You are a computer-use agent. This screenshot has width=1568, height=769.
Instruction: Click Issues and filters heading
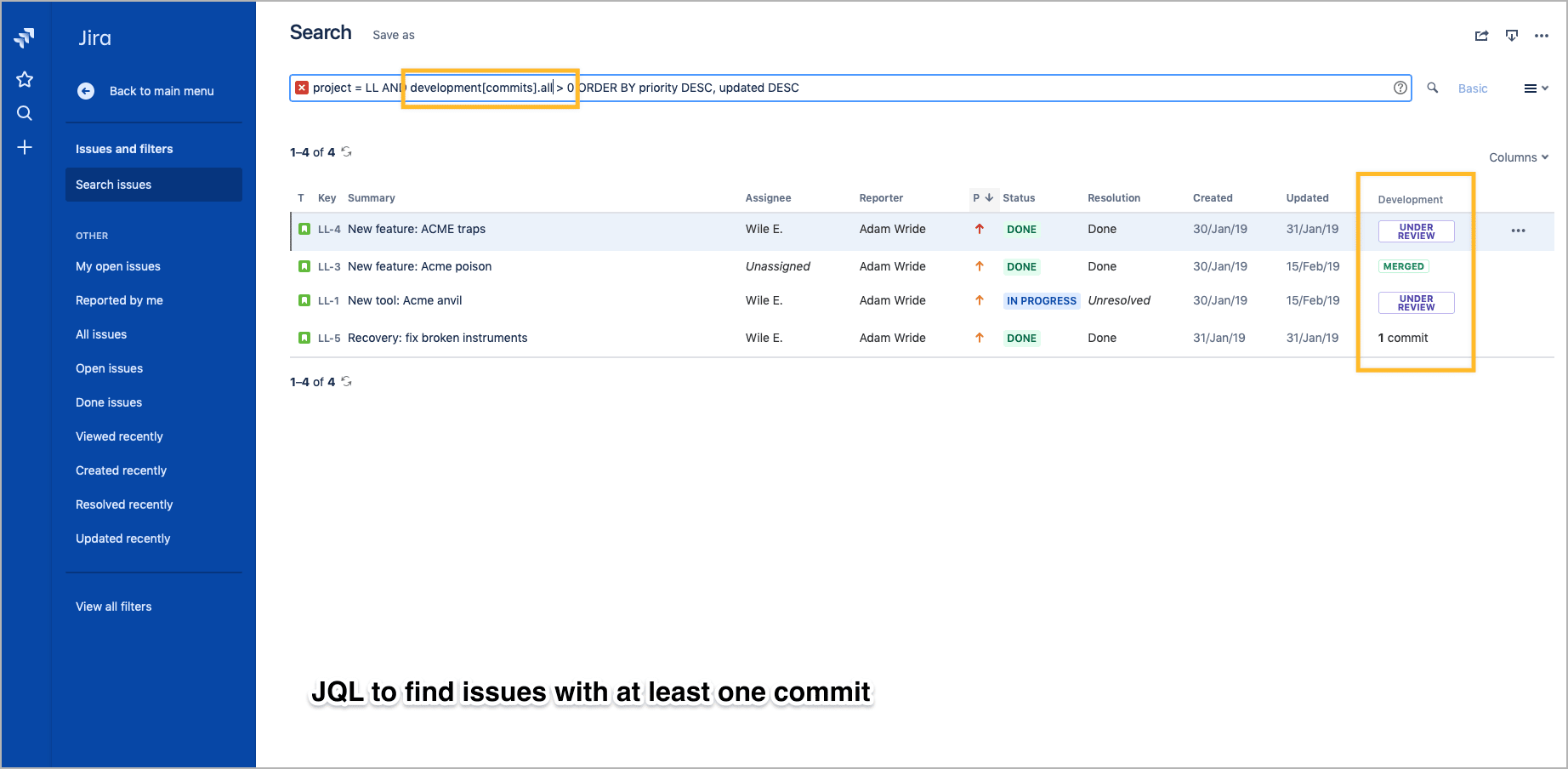pos(124,149)
